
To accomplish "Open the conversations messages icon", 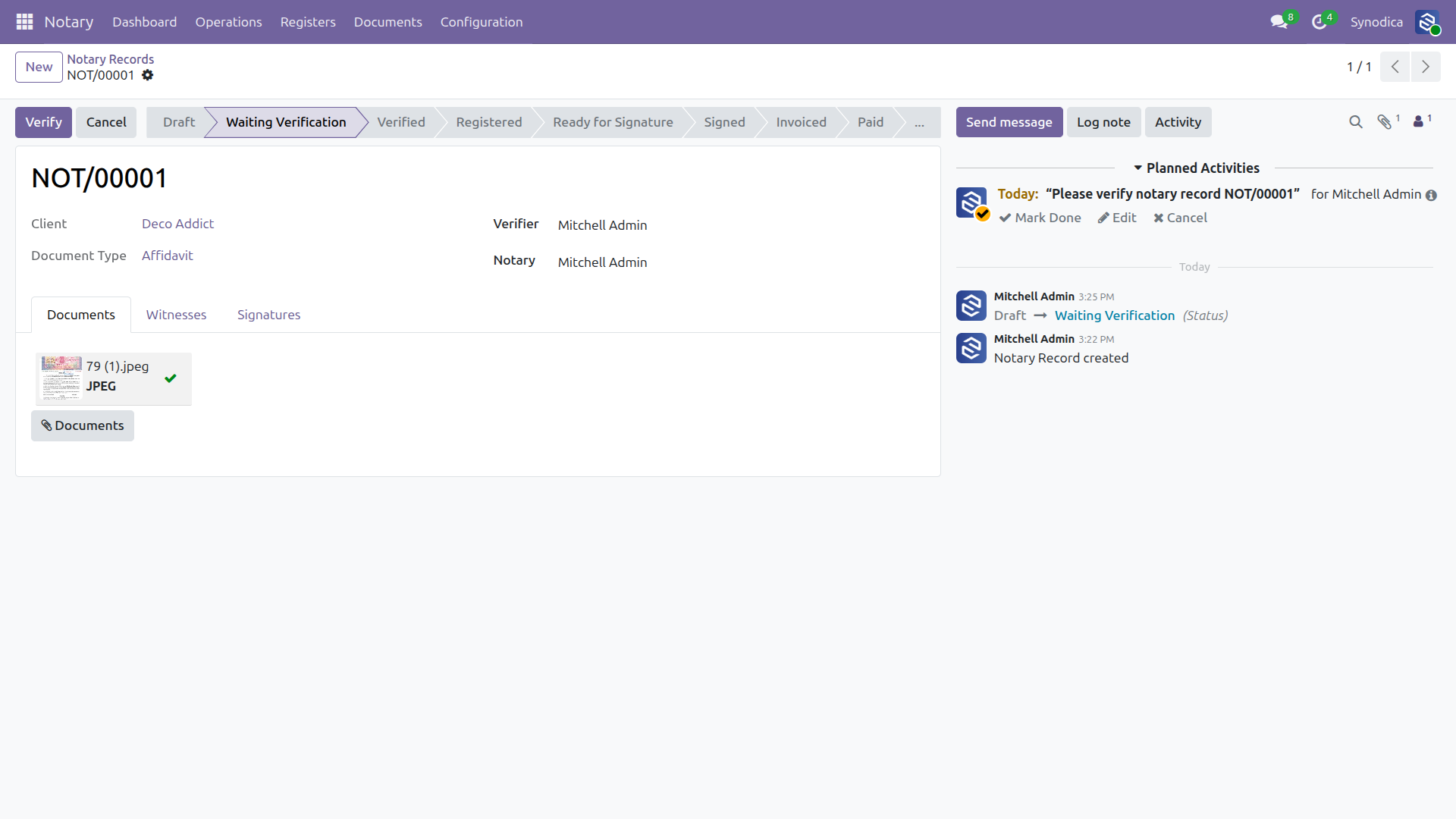I will [1279, 22].
